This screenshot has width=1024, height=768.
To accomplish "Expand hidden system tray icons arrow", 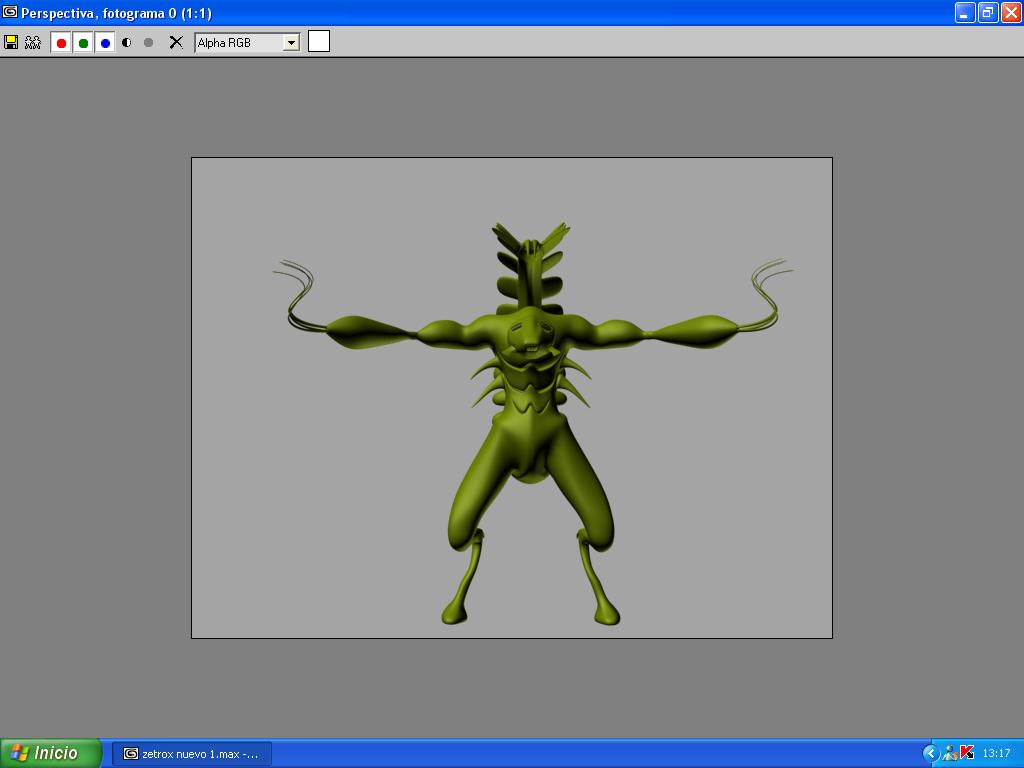I will [930, 754].
